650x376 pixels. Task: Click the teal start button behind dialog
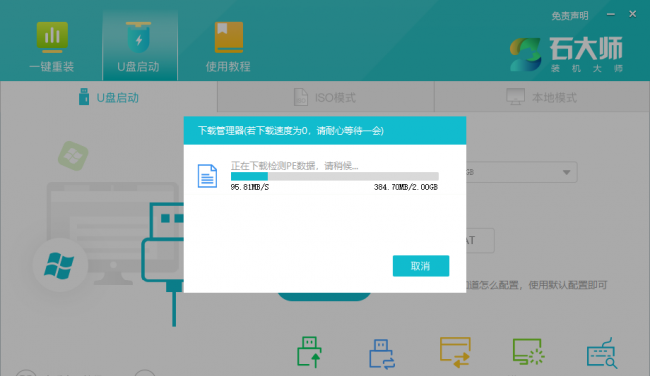[x=324, y=296]
